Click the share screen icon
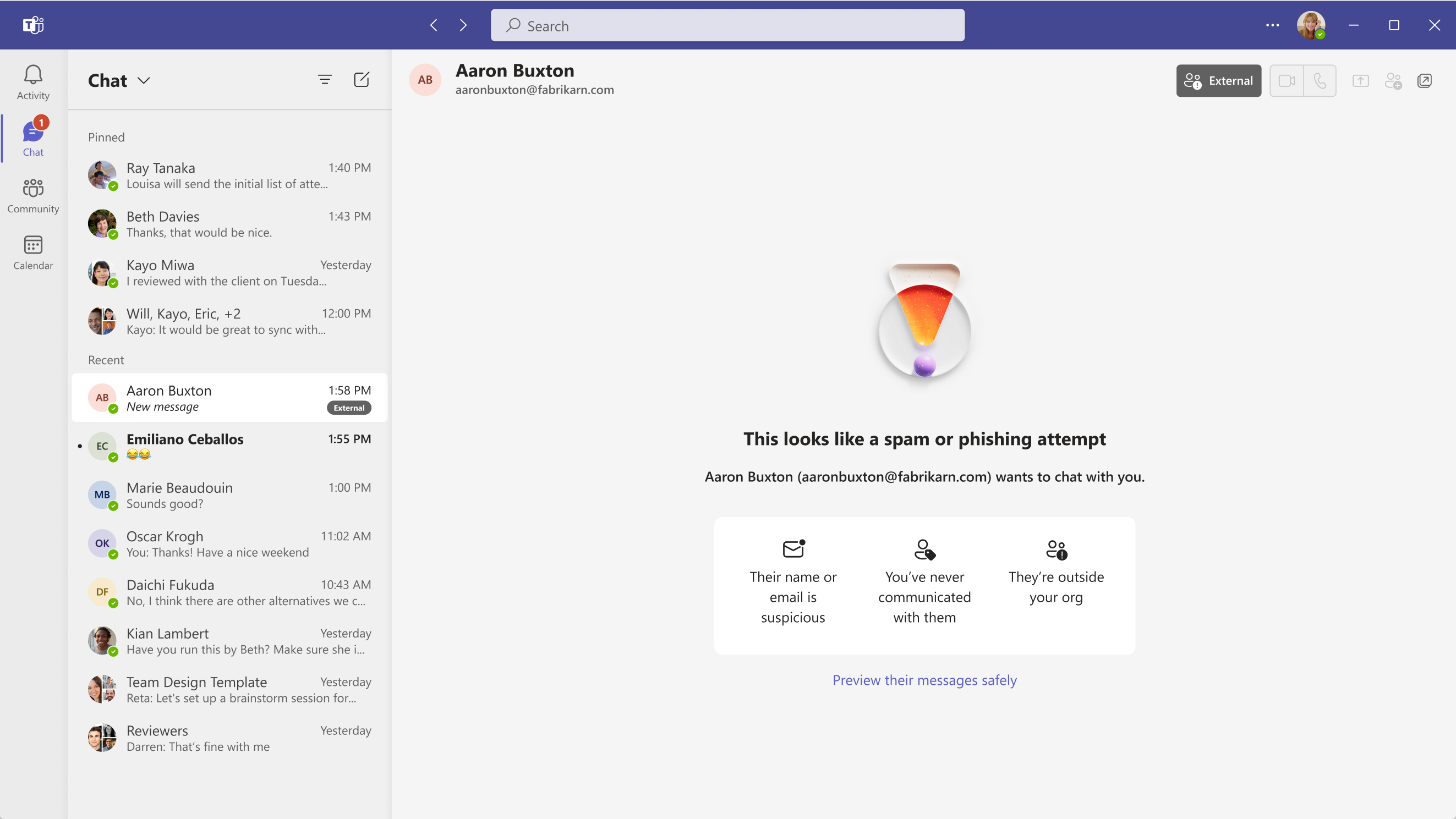 1360,81
